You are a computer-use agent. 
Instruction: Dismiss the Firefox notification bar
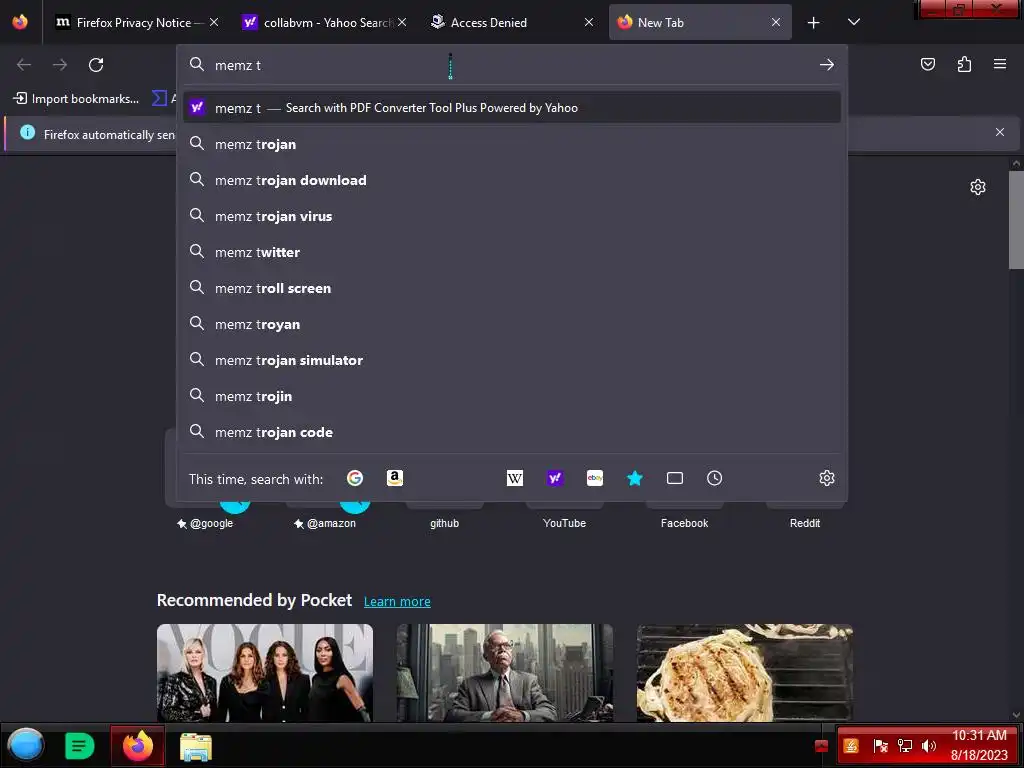coord(1000,132)
